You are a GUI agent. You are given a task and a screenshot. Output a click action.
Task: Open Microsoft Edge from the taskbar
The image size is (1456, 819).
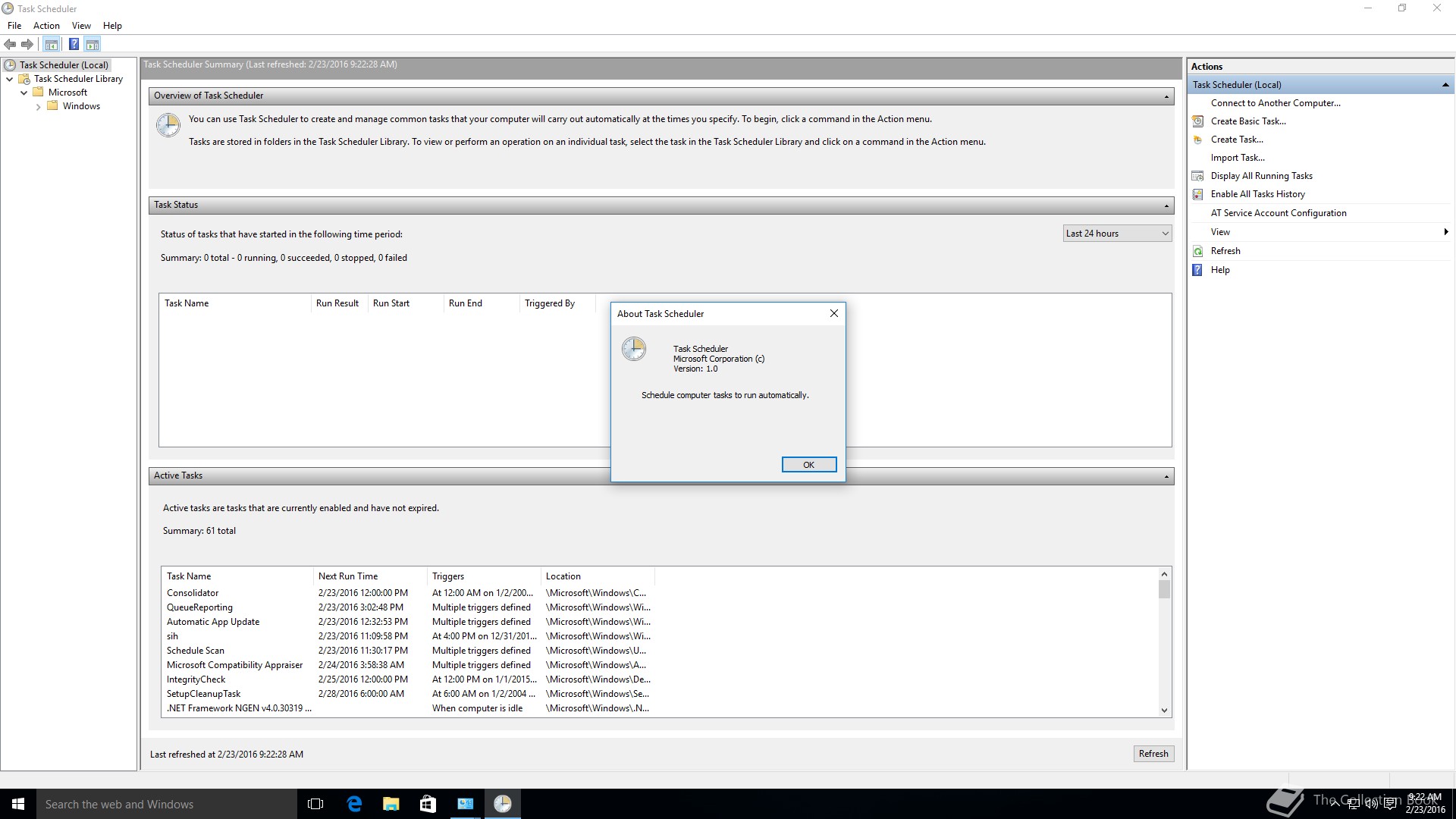[x=354, y=804]
